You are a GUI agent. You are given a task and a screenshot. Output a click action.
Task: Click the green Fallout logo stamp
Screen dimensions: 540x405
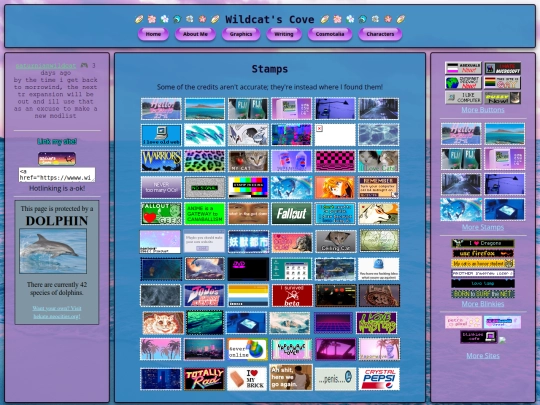pos(291,214)
